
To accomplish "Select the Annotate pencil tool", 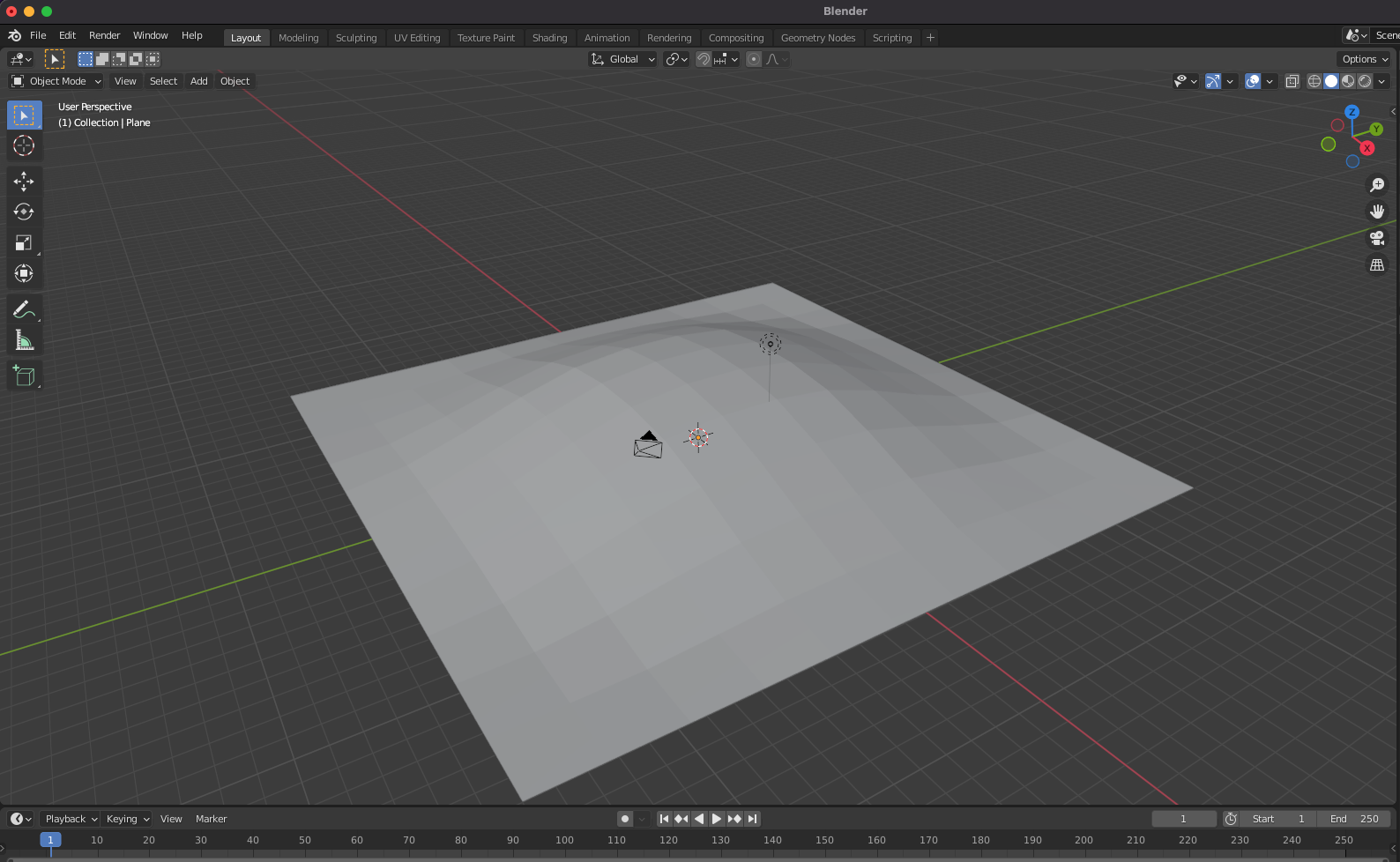I will click(x=24, y=309).
